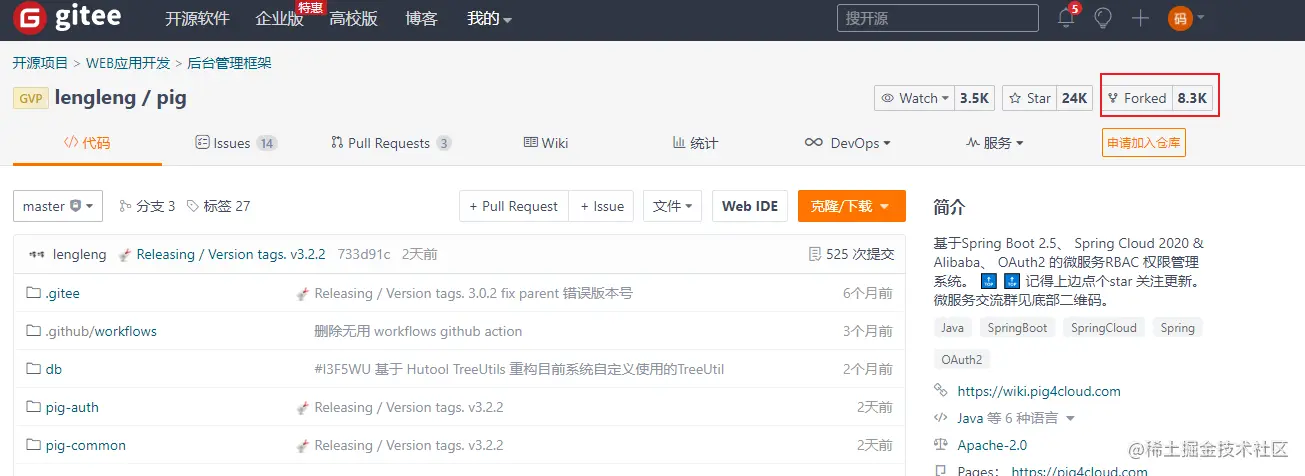Click the WEB应用开发 breadcrumb link
The height and width of the screenshot is (476, 1305).
(x=128, y=63)
